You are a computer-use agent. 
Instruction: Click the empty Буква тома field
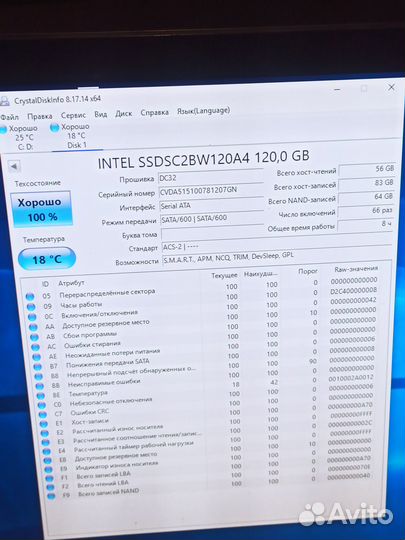click(x=212, y=233)
